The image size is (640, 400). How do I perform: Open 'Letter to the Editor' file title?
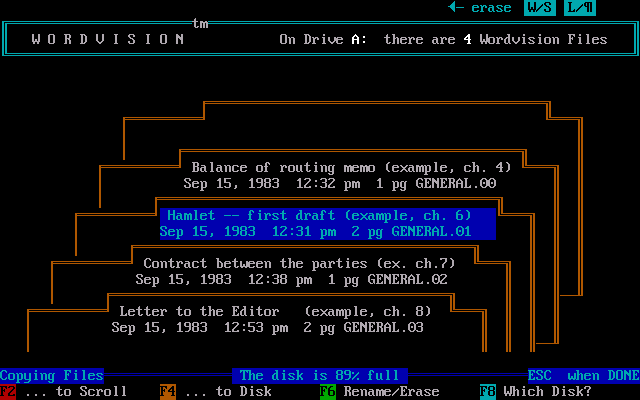click(276, 311)
